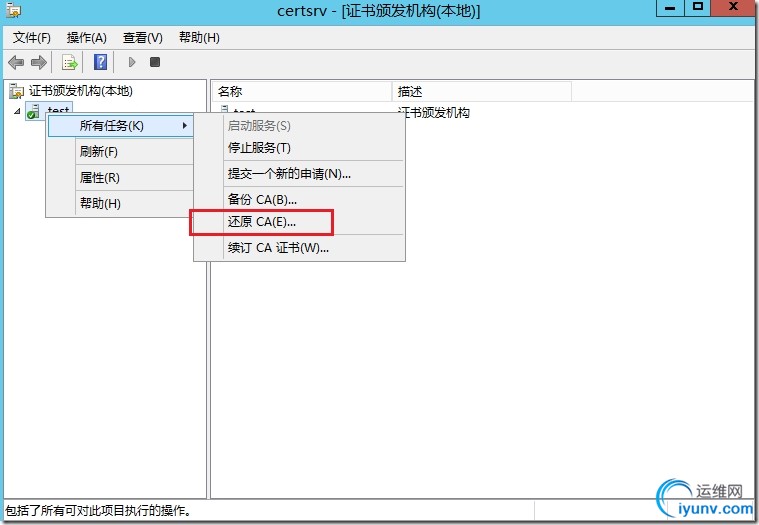This screenshot has width=759, height=525.
Task: Open the 文件(F) menu
Action: click(31, 38)
